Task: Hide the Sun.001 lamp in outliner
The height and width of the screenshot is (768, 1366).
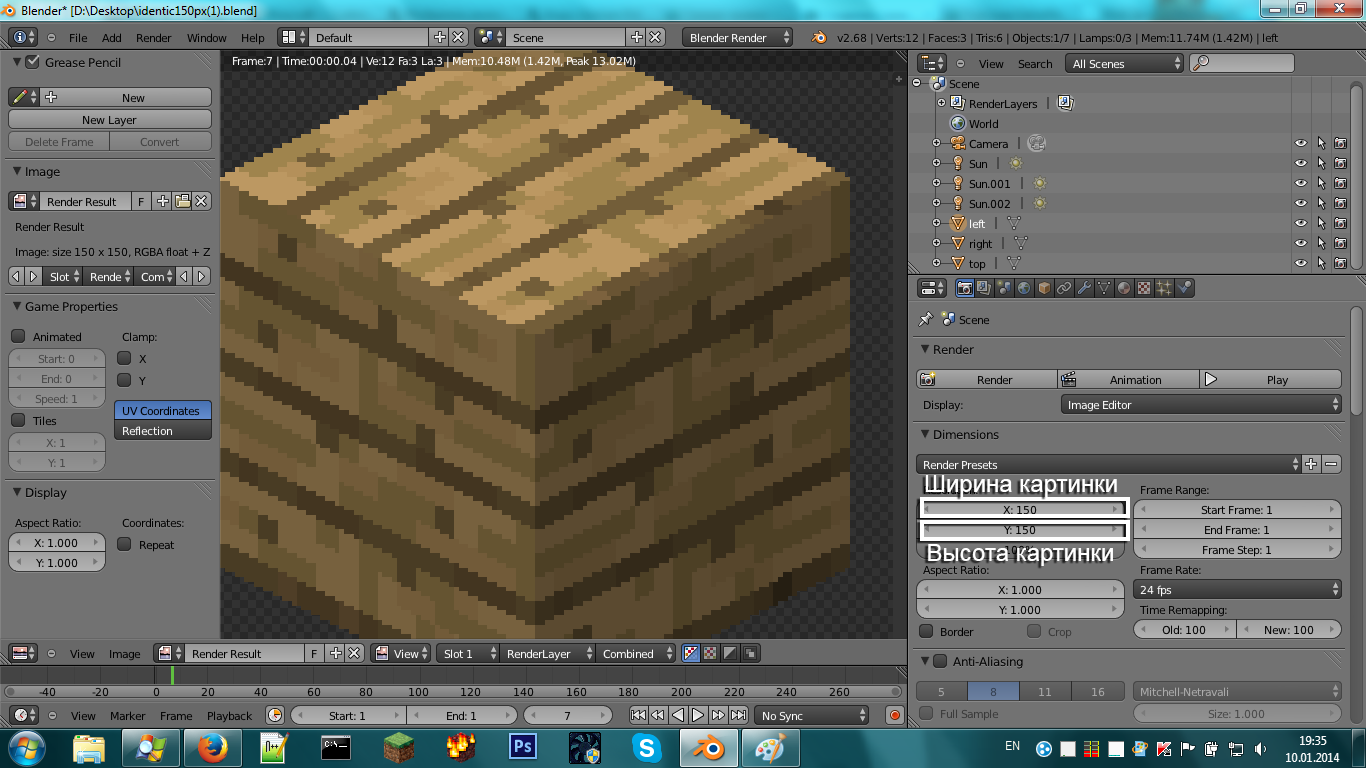Action: tap(1301, 183)
